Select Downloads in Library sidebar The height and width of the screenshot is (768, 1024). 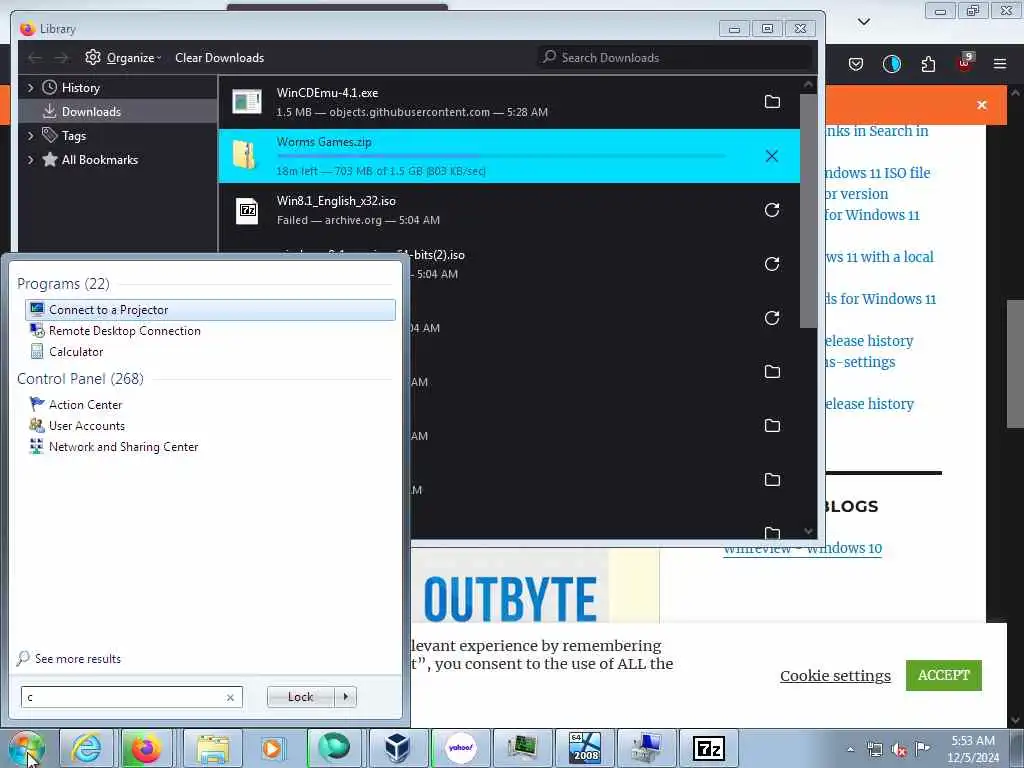tap(118, 112)
